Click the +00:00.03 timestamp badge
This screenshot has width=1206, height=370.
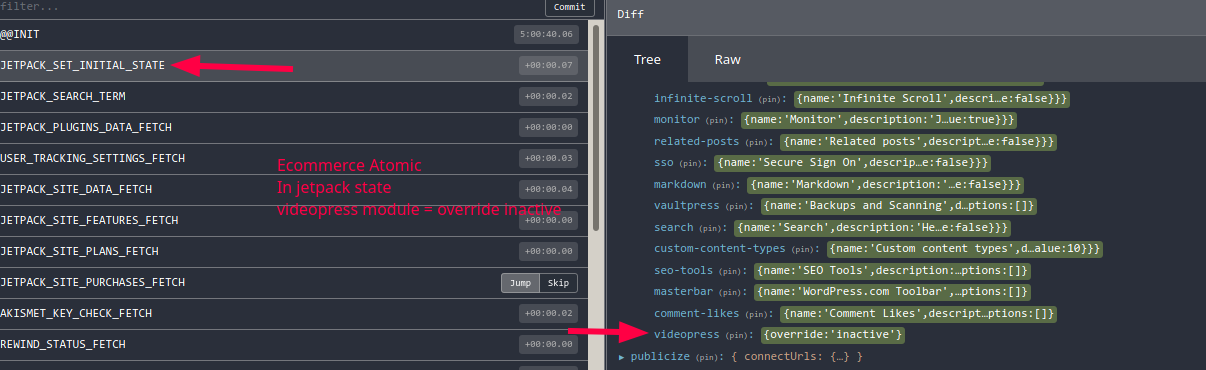click(548, 158)
